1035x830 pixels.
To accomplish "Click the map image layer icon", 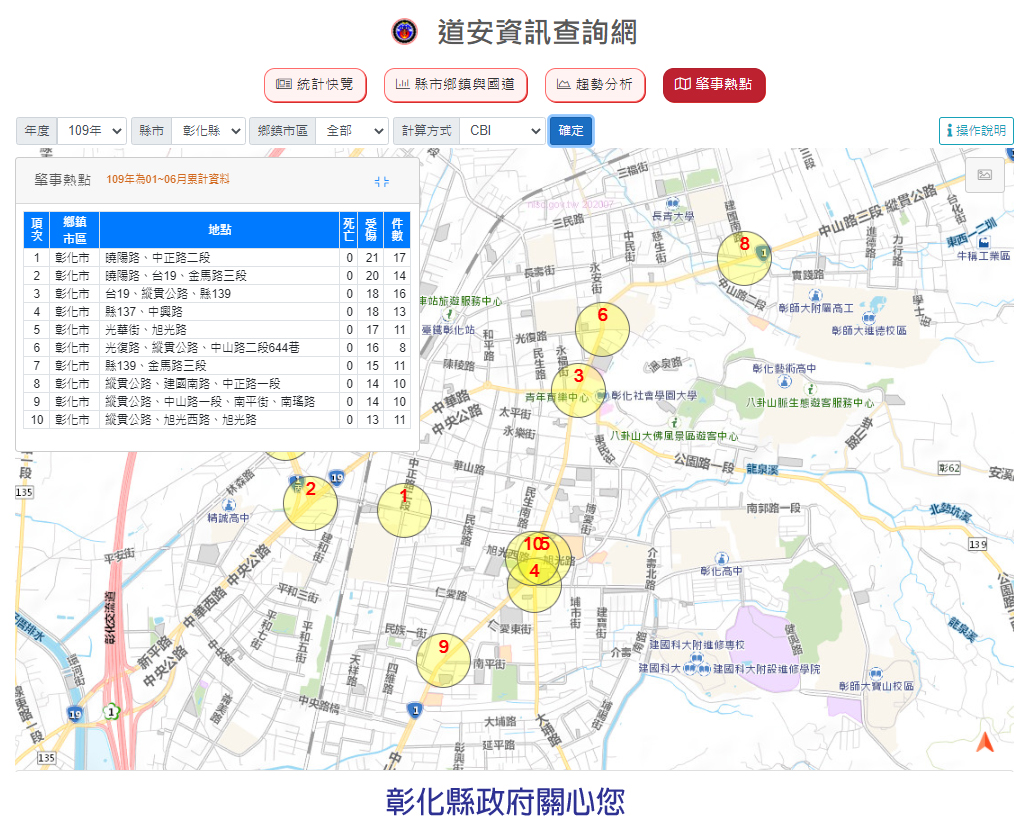I will pos(984,175).
